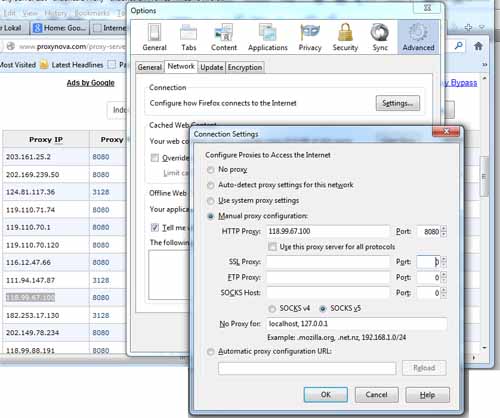Open the Content options panel icon
The image size is (500, 418).
[x=224, y=37]
